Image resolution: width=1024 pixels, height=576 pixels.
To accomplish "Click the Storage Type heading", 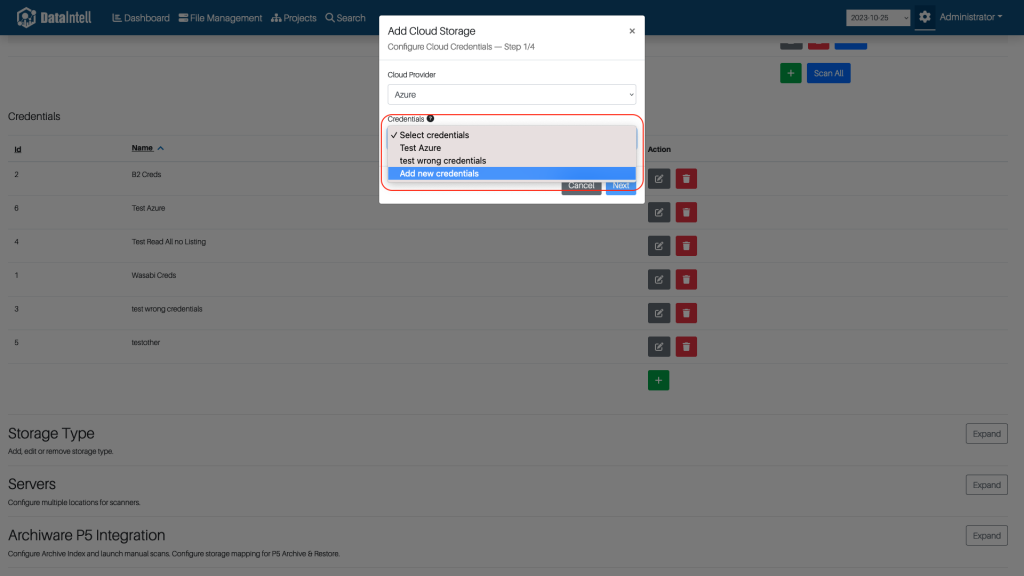I will (x=51, y=434).
